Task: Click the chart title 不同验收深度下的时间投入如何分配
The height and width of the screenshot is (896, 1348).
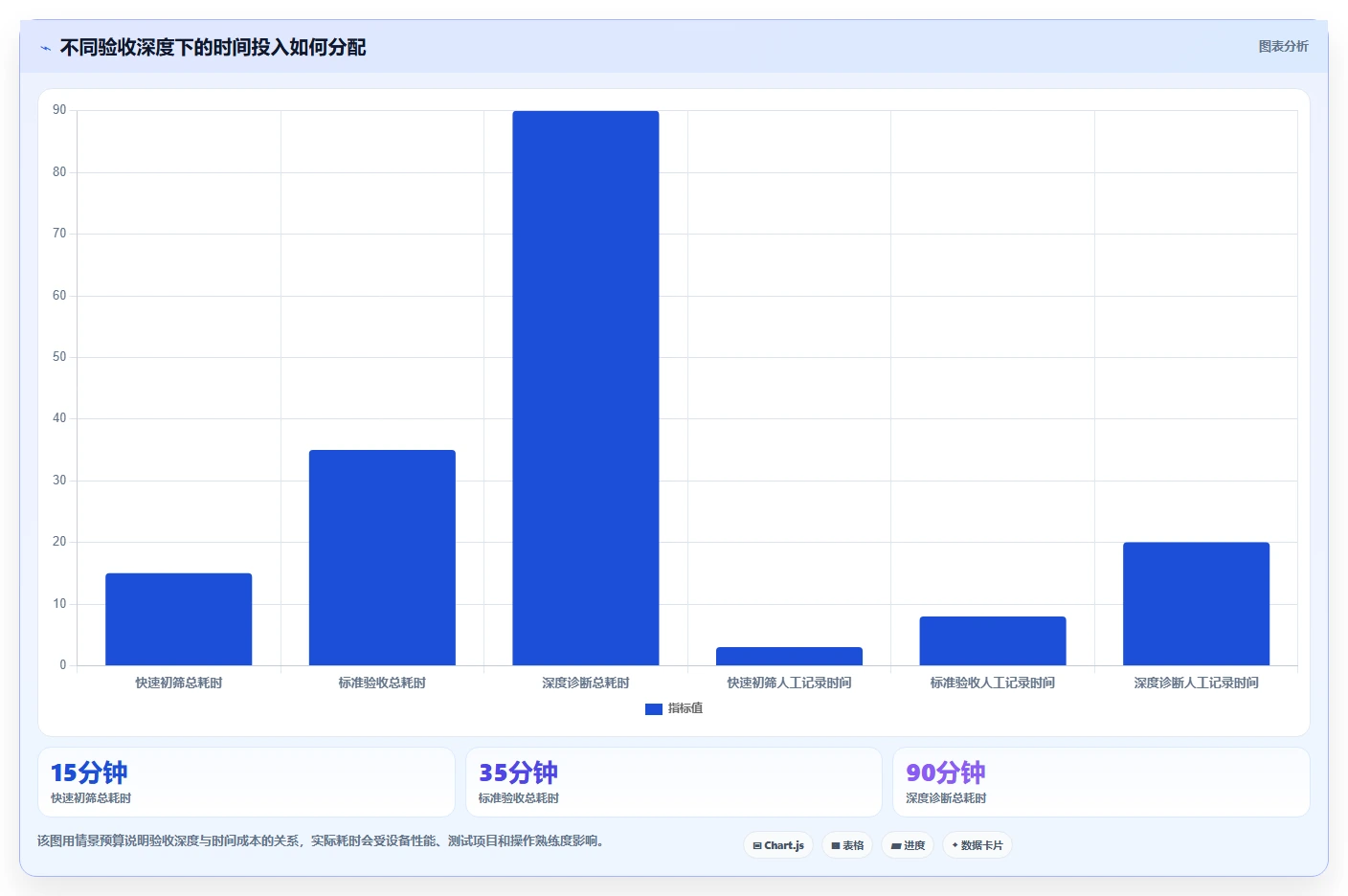Action: (x=213, y=48)
